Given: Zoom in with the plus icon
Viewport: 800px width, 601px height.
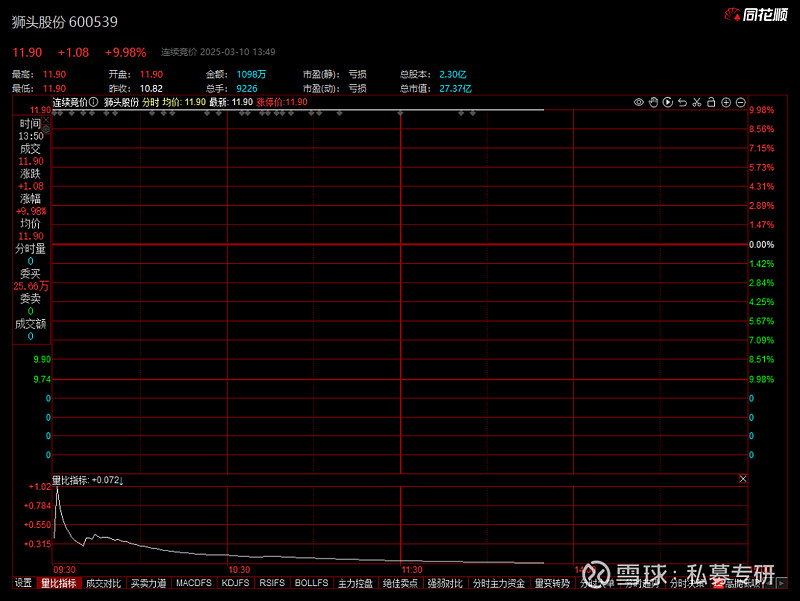Looking at the screenshot, I should [x=727, y=103].
